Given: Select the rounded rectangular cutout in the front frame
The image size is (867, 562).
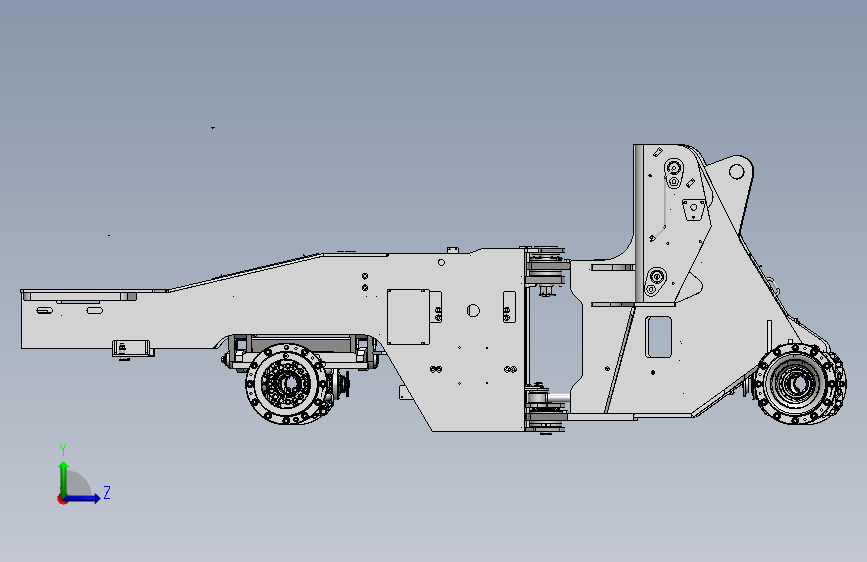Looking at the screenshot, I should (x=658, y=337).
